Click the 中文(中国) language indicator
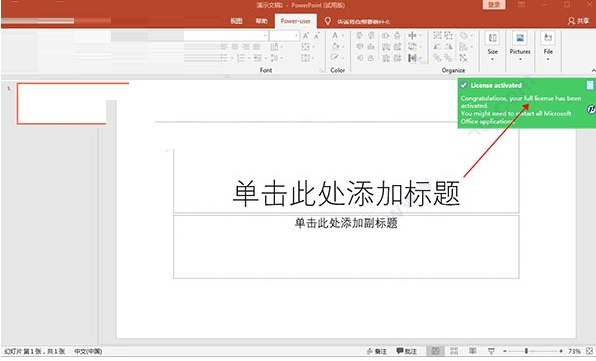Viewport: 596px width, 361px height. coord(88,352)
